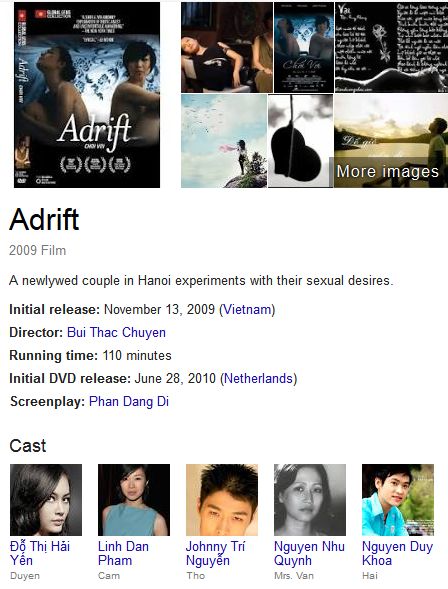
Task: Click Nguyen Nhu Quynh's cast photo
Action: (x=310, y=500)
